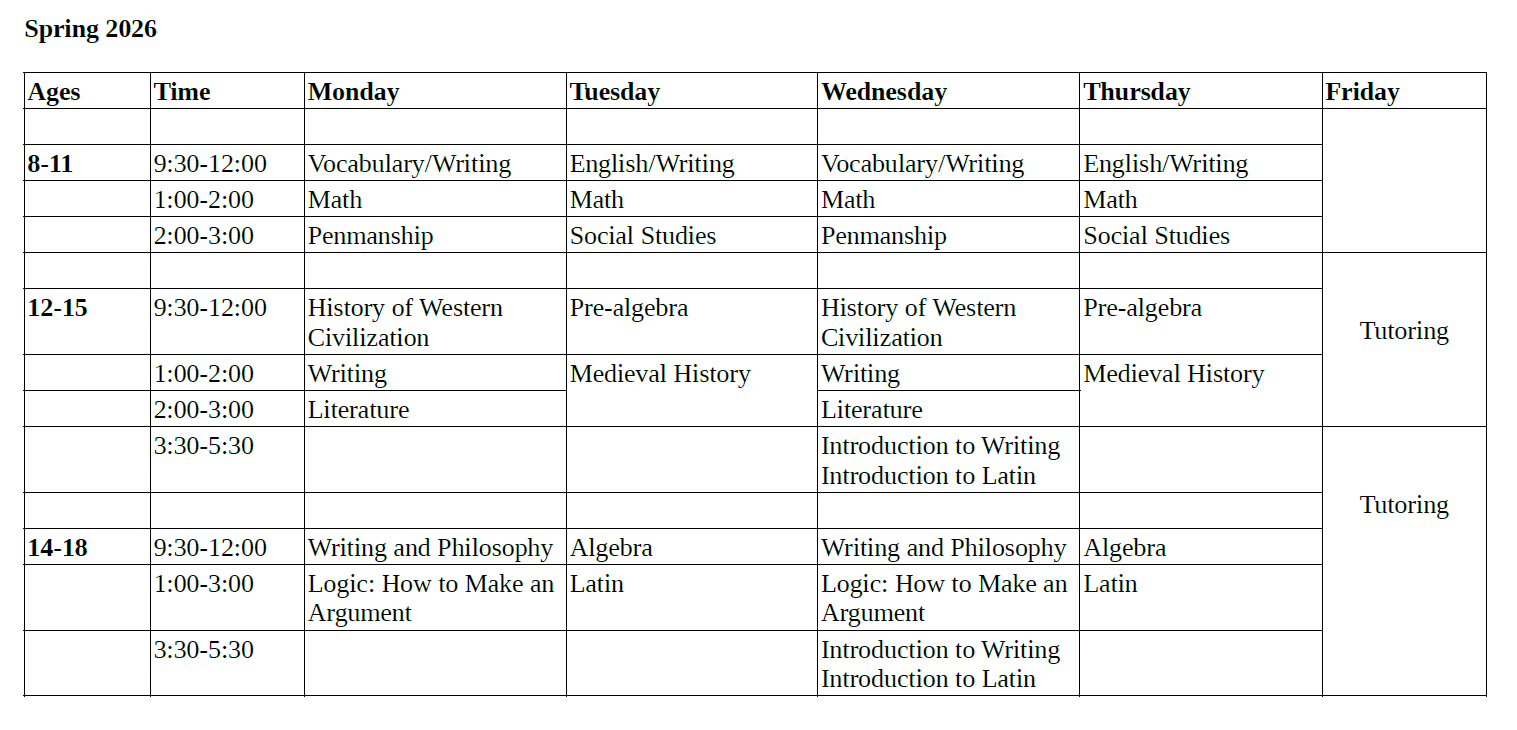Click the "1:00-3:00" time cell

click(204, 584)
